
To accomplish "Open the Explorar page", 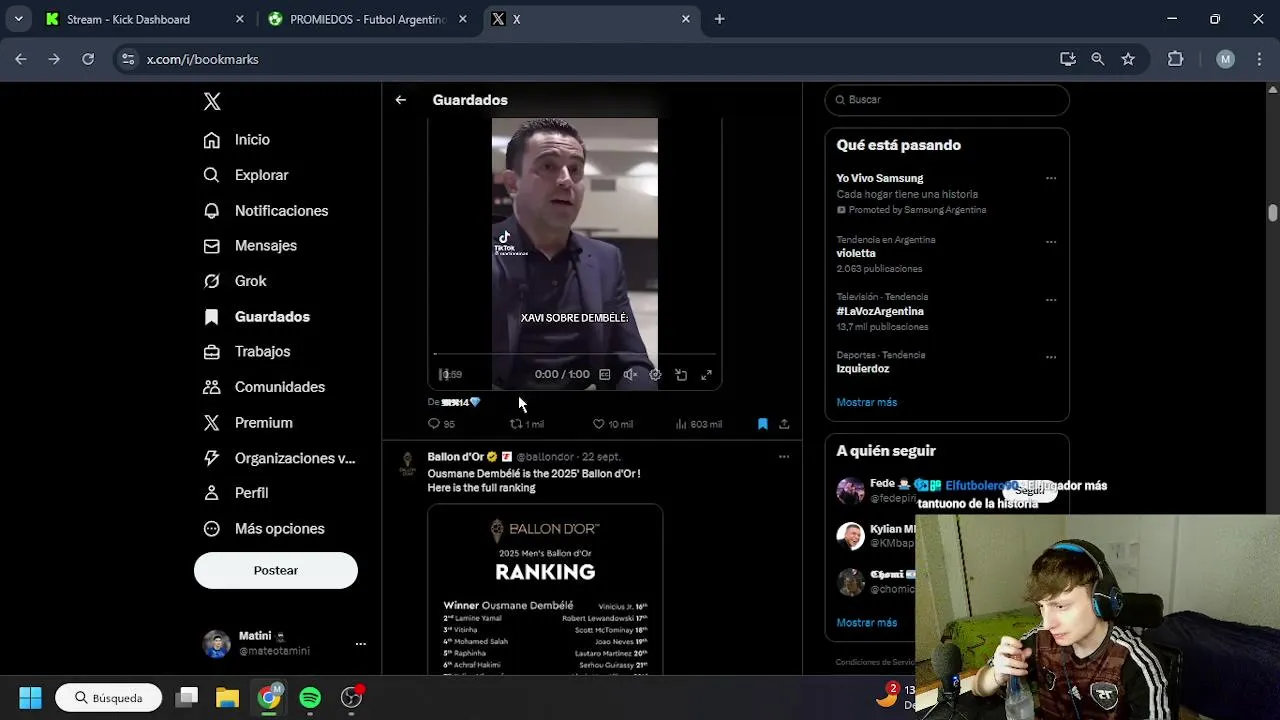I will (246, 175).
